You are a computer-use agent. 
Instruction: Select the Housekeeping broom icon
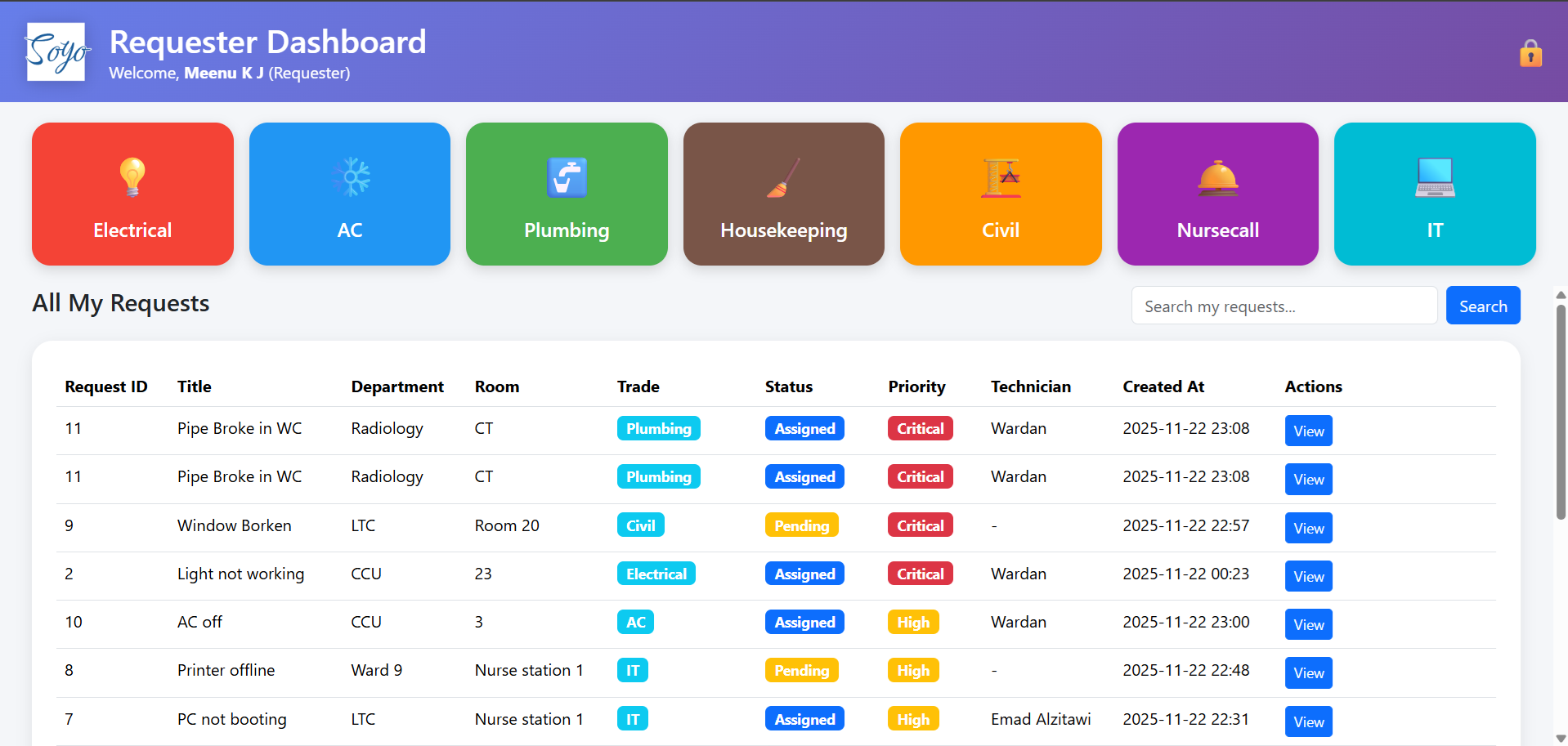pos(782,178)
